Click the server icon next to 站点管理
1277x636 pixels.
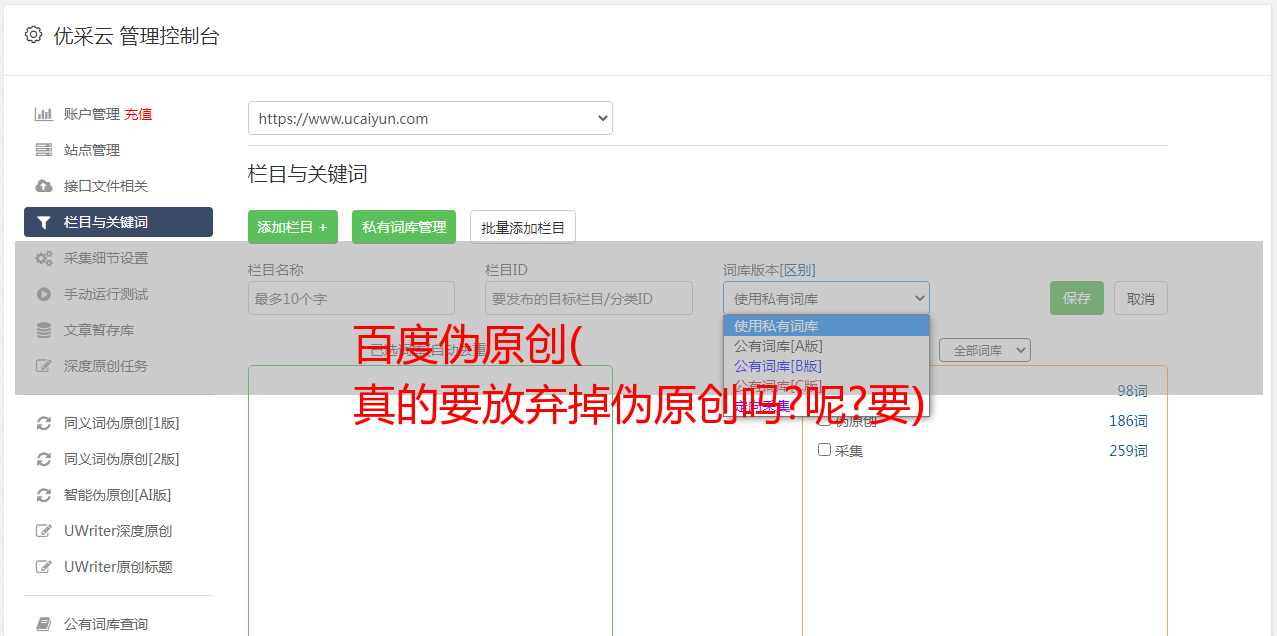43,150
